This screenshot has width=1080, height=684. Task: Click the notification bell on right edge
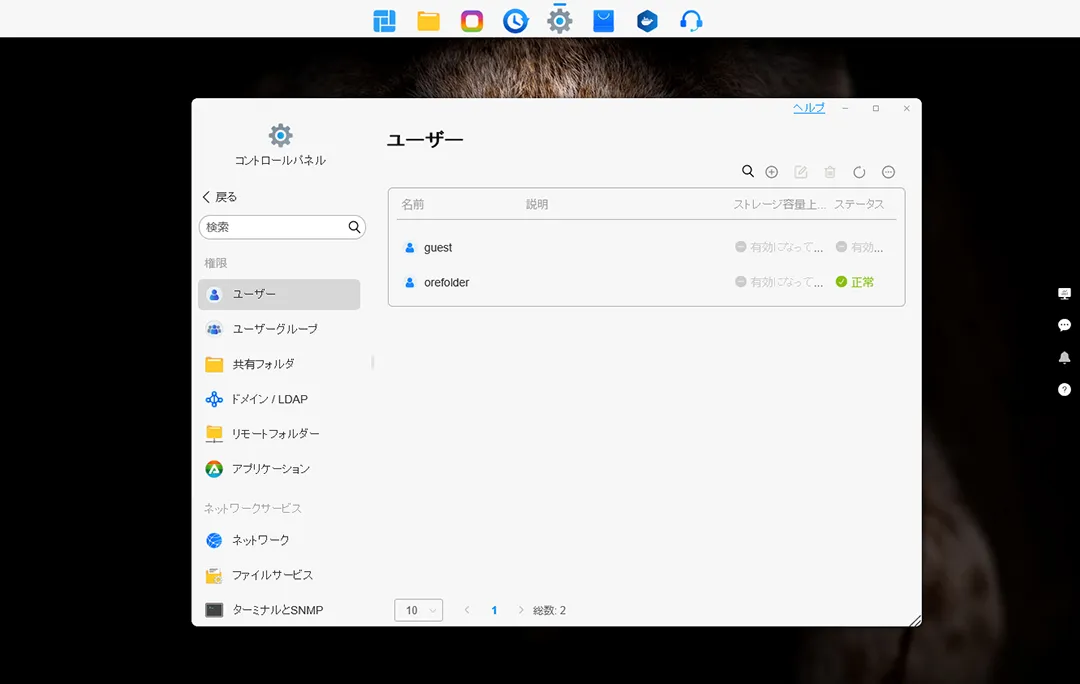point(1064,358)
